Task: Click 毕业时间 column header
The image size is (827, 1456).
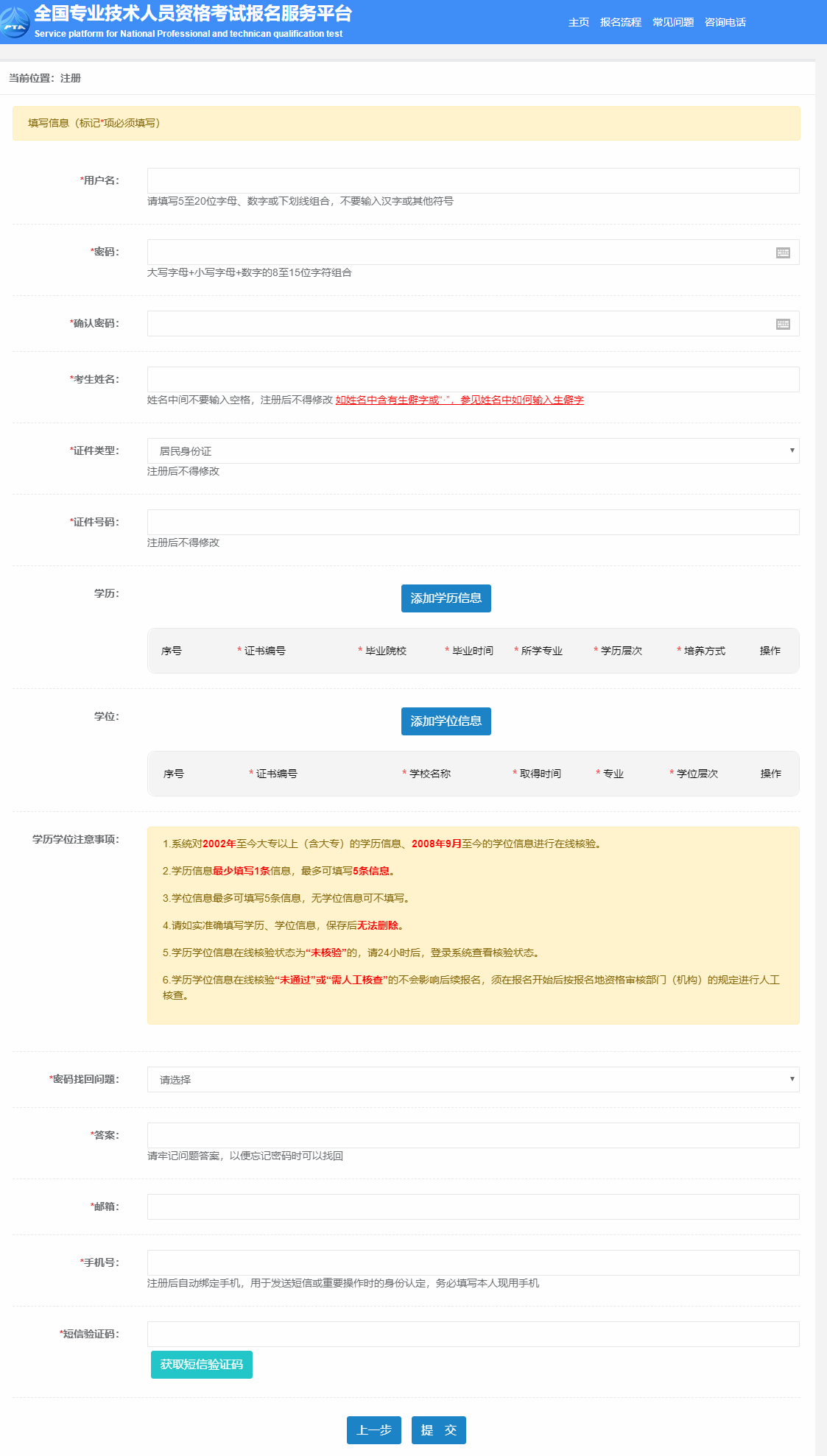Action: 469,651
